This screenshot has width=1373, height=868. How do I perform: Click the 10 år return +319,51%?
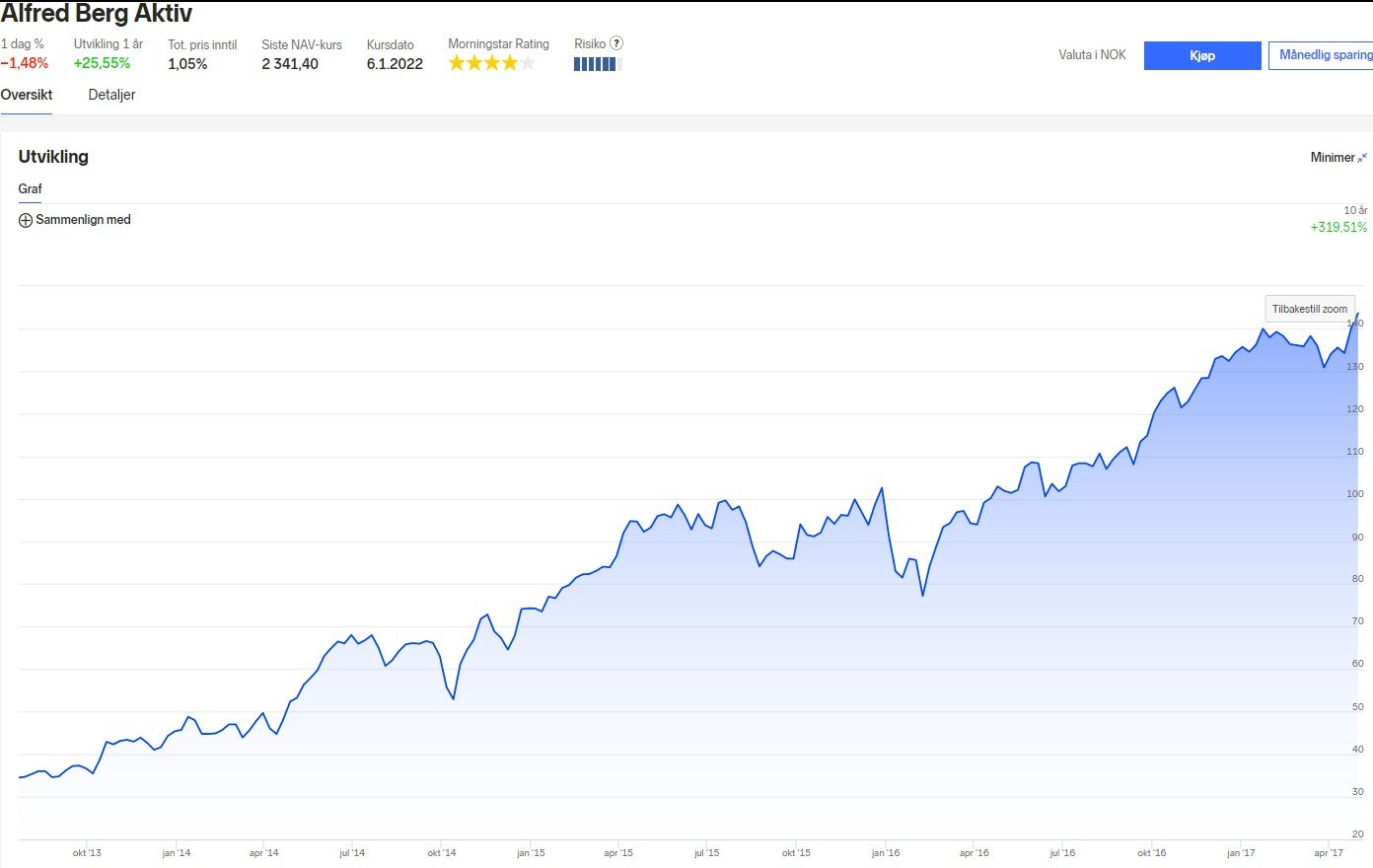pyautogui.click(x=1338, y=227)
